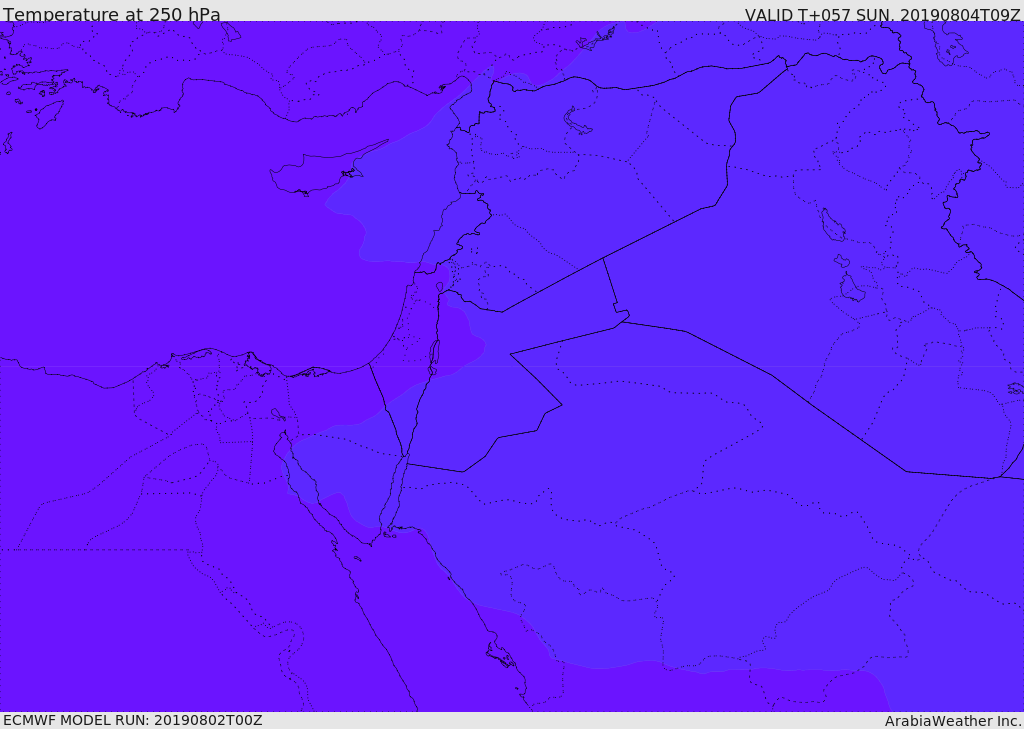Click the ArabiaWeather Inc credit text
The height and width of the screenshot is (729, 1024).
tap(953, 721)
